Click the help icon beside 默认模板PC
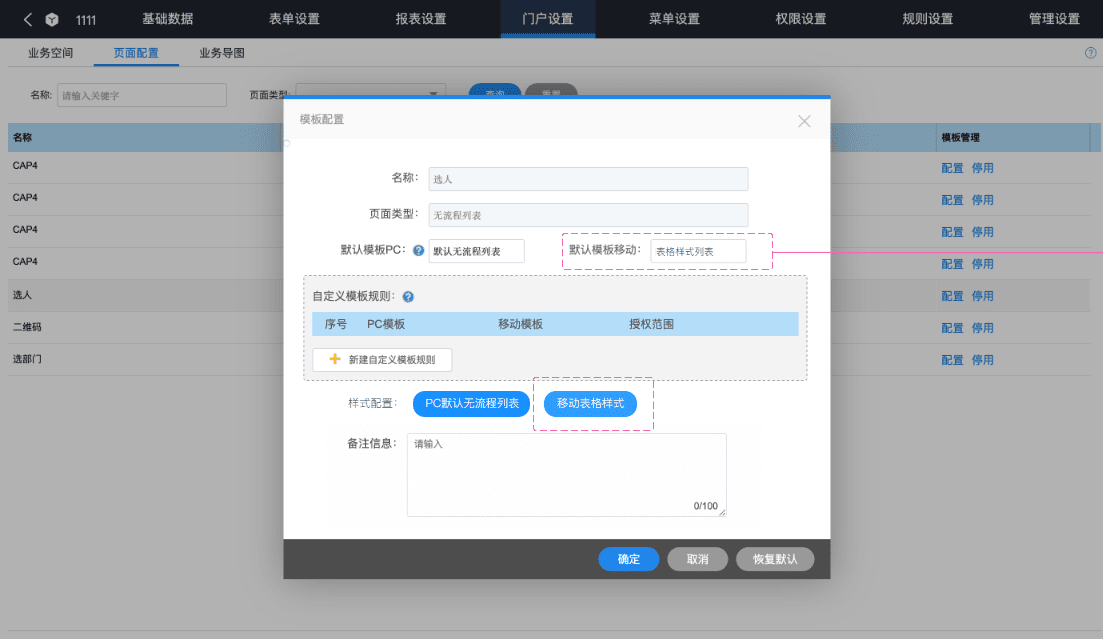Viewport: 1103px width, 639px height. pos(419,251)
